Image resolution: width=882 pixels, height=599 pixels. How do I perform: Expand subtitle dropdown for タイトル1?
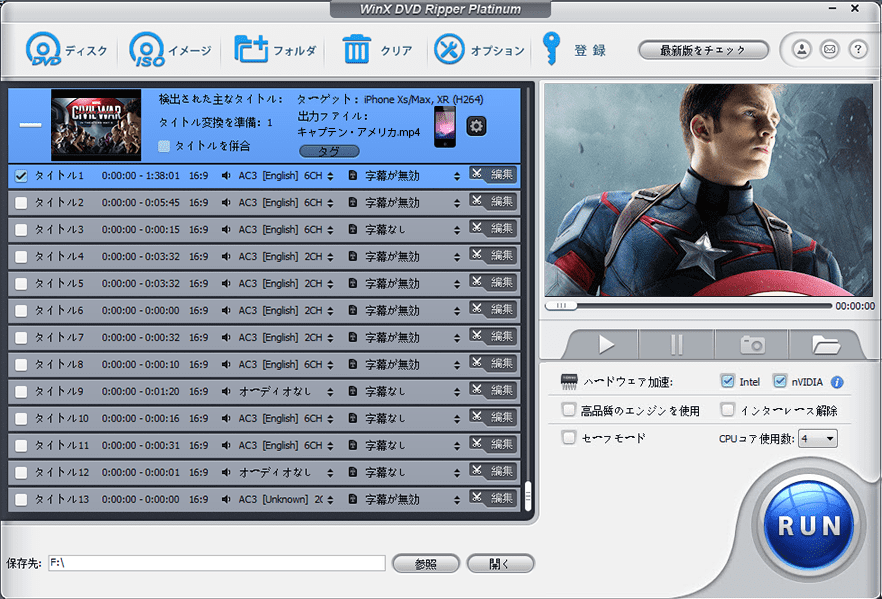pos(457,176)
